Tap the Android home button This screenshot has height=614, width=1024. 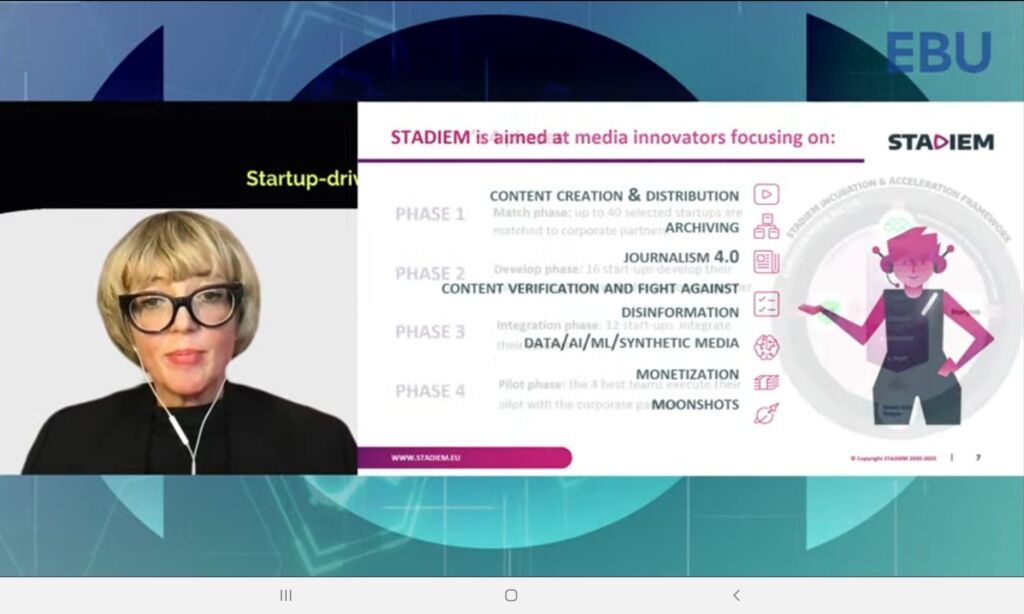(x=511, y=595)
